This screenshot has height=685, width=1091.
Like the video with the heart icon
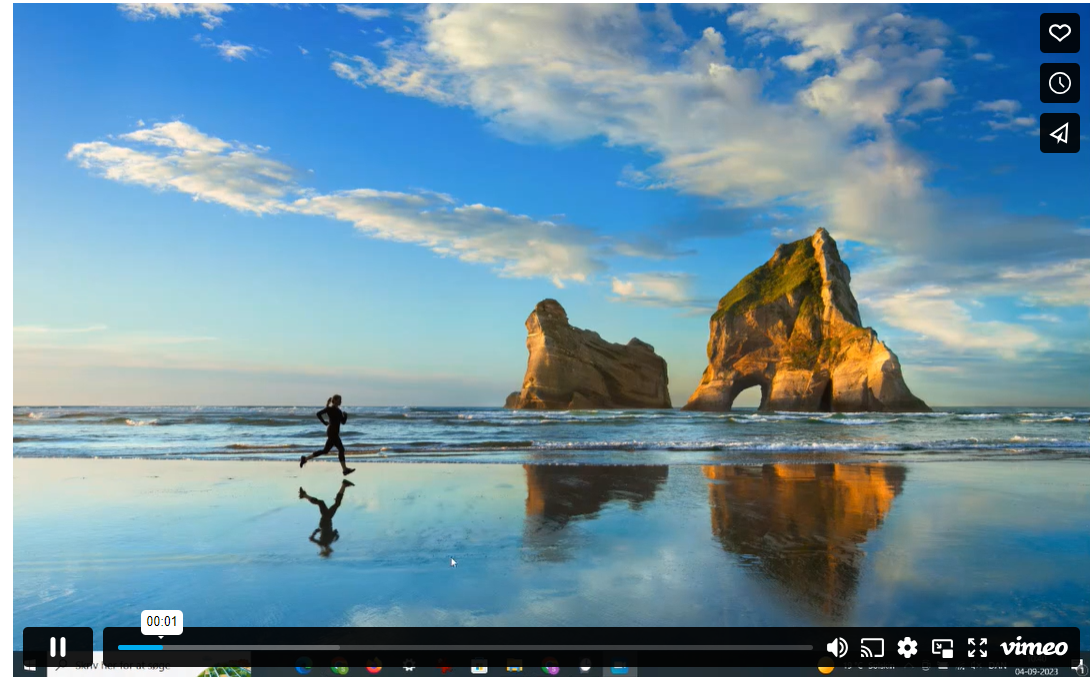coord(1059,33)
